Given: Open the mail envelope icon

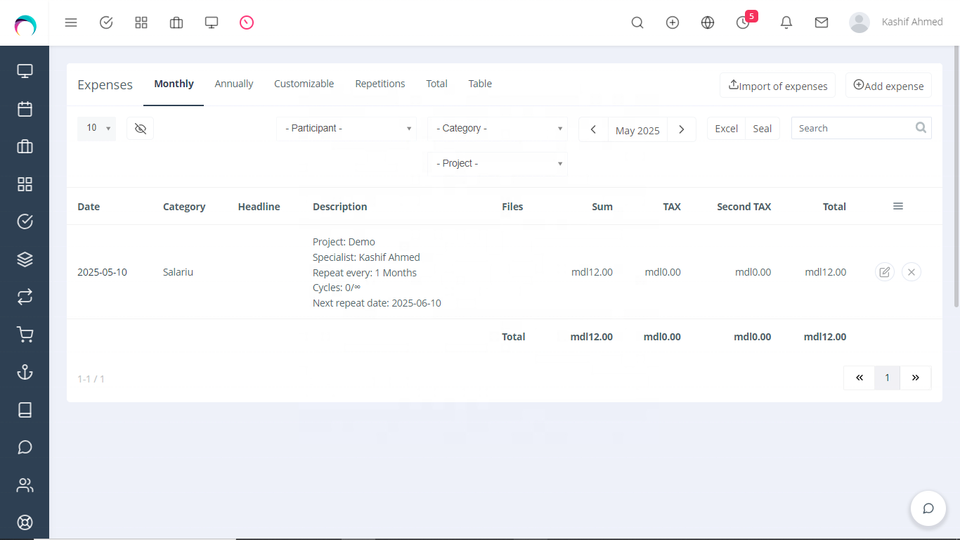Looking at the screenshot, I should click(x=821, y=22).
